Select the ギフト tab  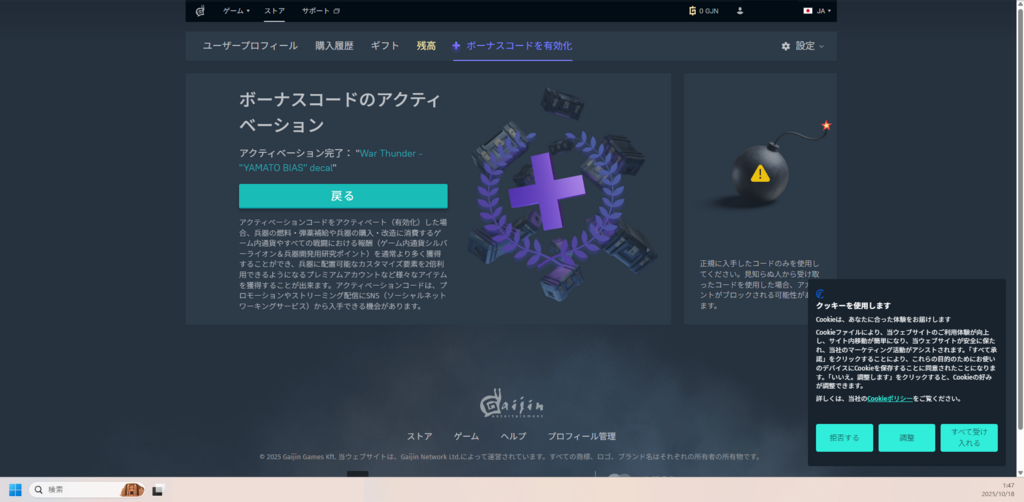tap(385, 46)
